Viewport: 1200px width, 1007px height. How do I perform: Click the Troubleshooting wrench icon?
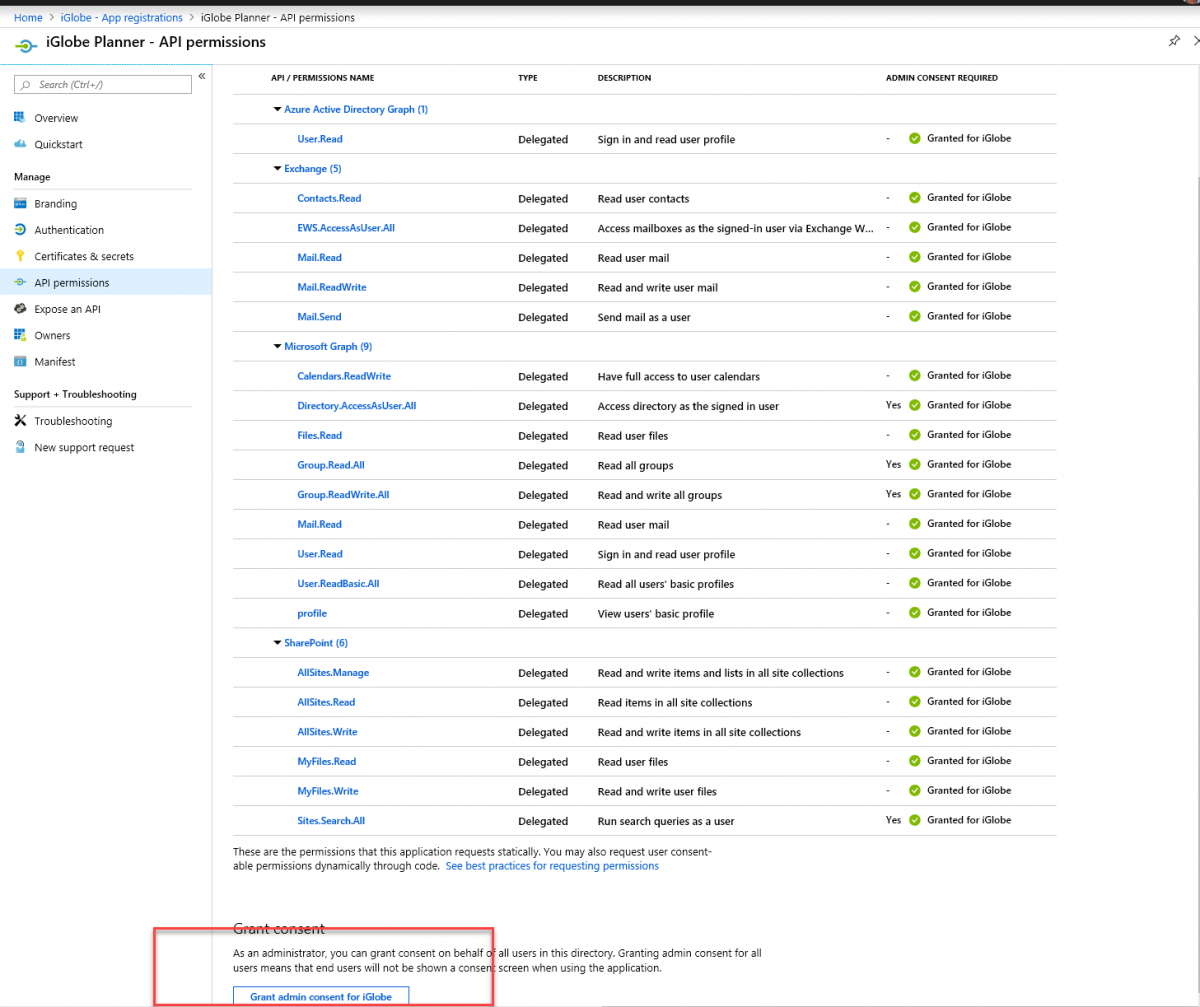pos(20,421)
